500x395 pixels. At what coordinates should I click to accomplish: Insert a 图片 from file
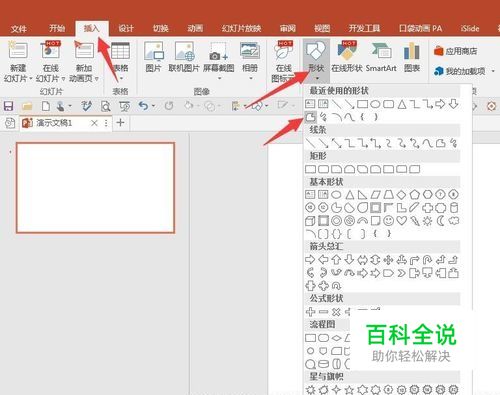click(154, 57)
